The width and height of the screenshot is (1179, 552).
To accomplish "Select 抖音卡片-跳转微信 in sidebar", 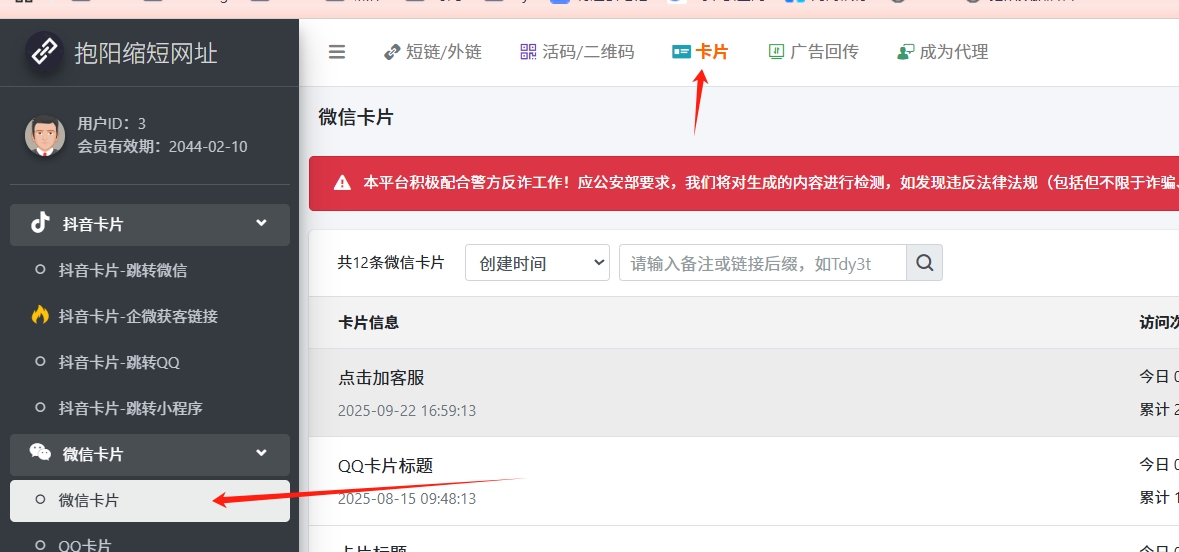I will pyautogui.click(x=122, y=270).
